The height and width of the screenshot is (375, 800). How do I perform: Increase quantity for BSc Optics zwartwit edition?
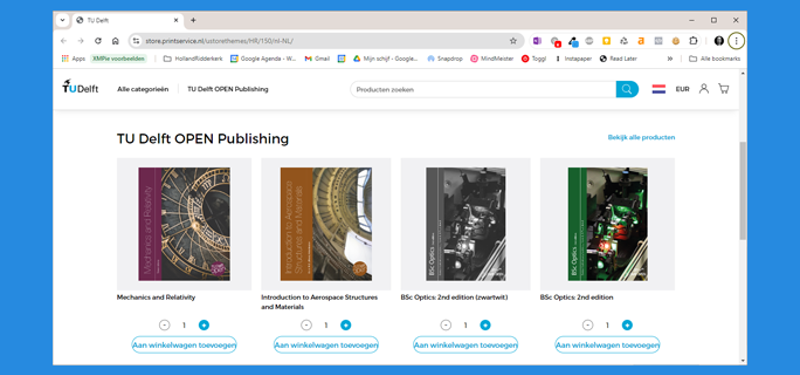[485, 325]
